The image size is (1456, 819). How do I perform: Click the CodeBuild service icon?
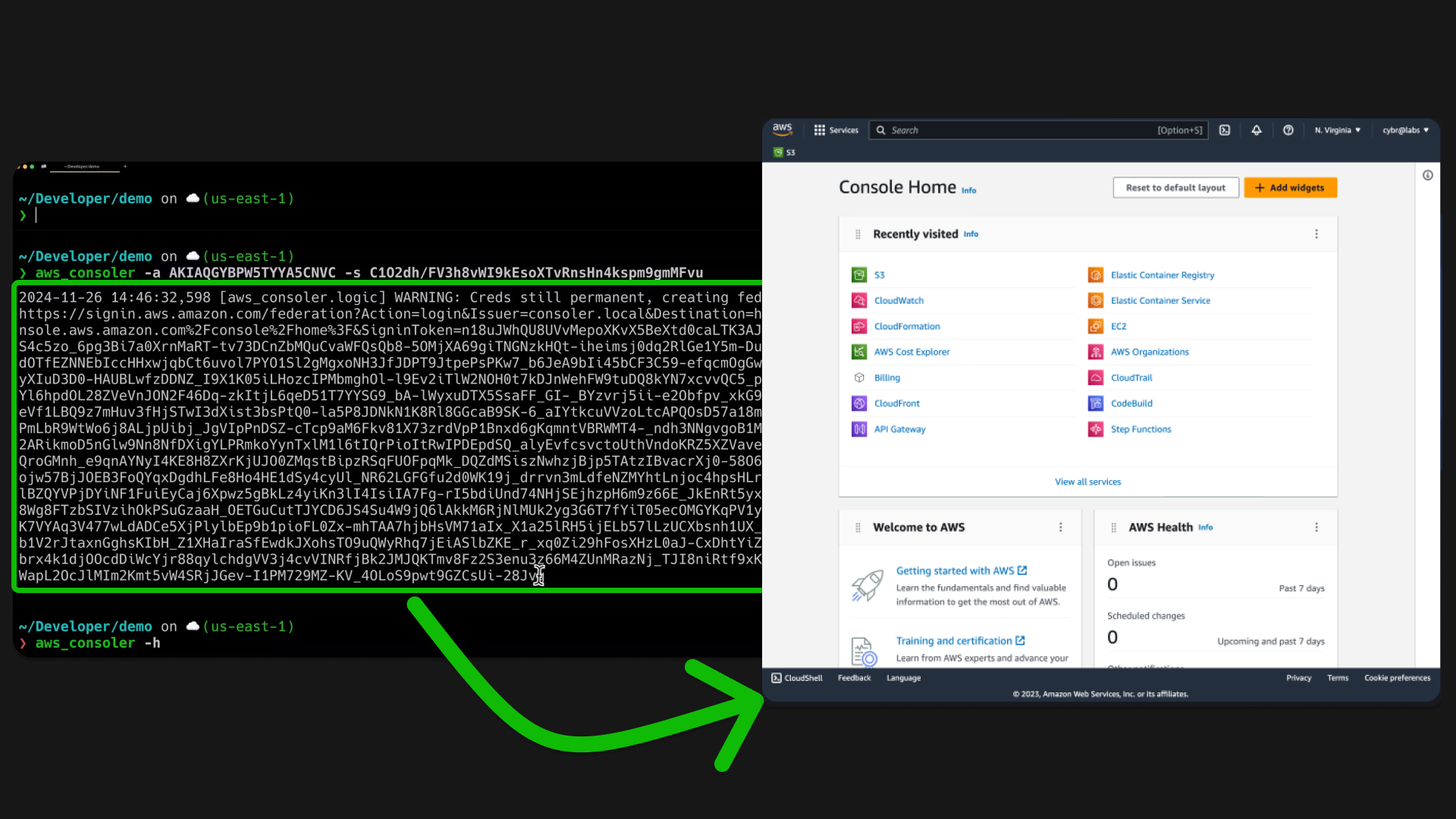click(x=1096, y=403)
